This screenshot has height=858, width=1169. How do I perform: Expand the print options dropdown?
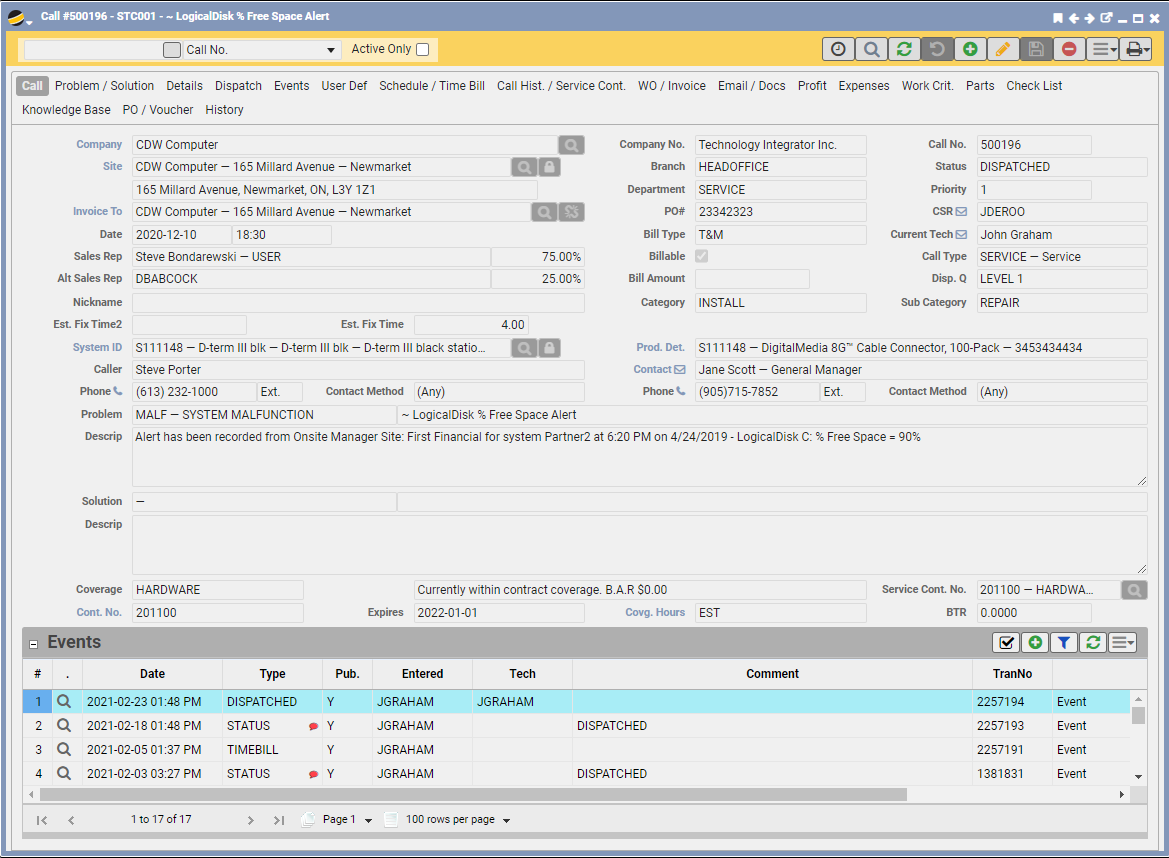coord(1135,49)
